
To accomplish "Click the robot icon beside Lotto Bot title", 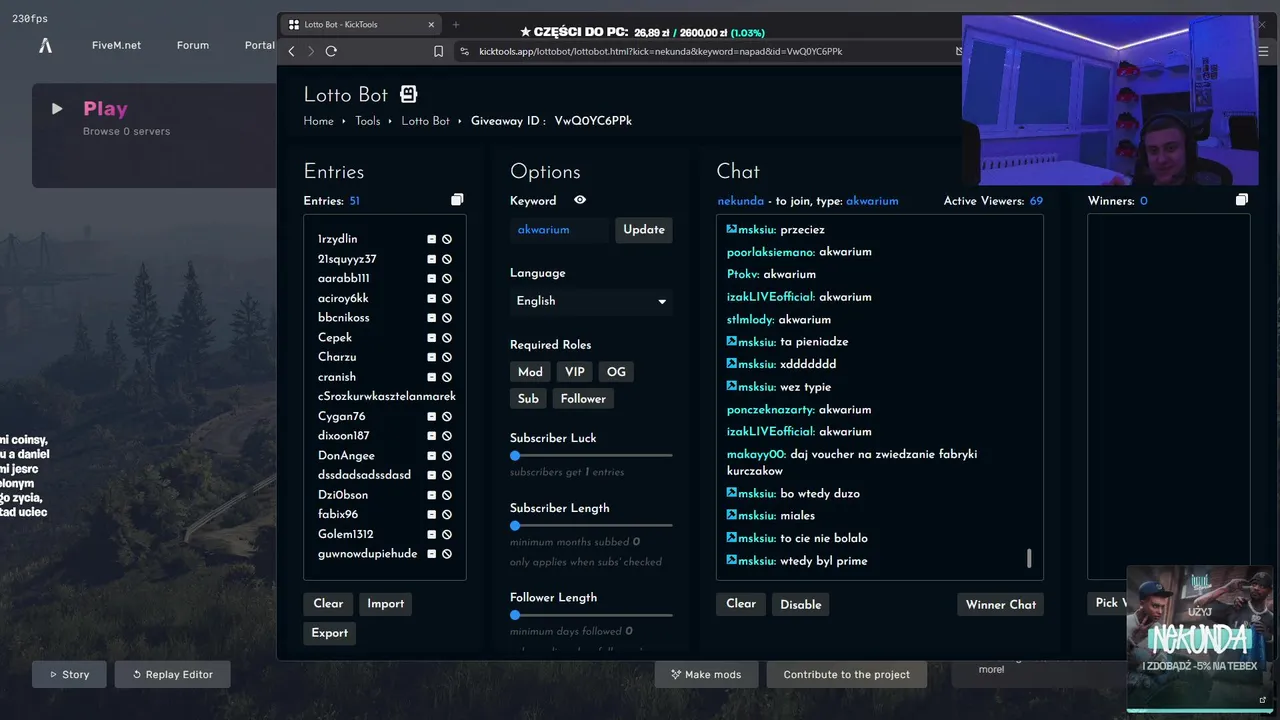I will (x=408, y=94).
